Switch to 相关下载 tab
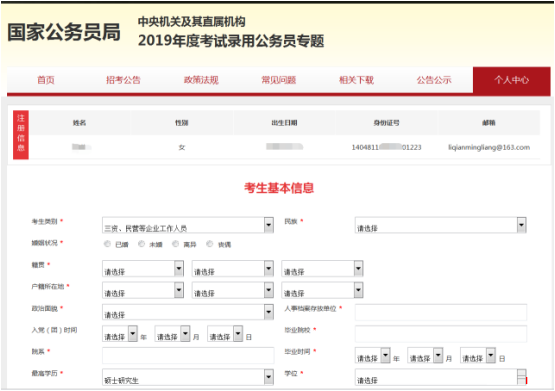555x391 pixels. click(356, 80)
